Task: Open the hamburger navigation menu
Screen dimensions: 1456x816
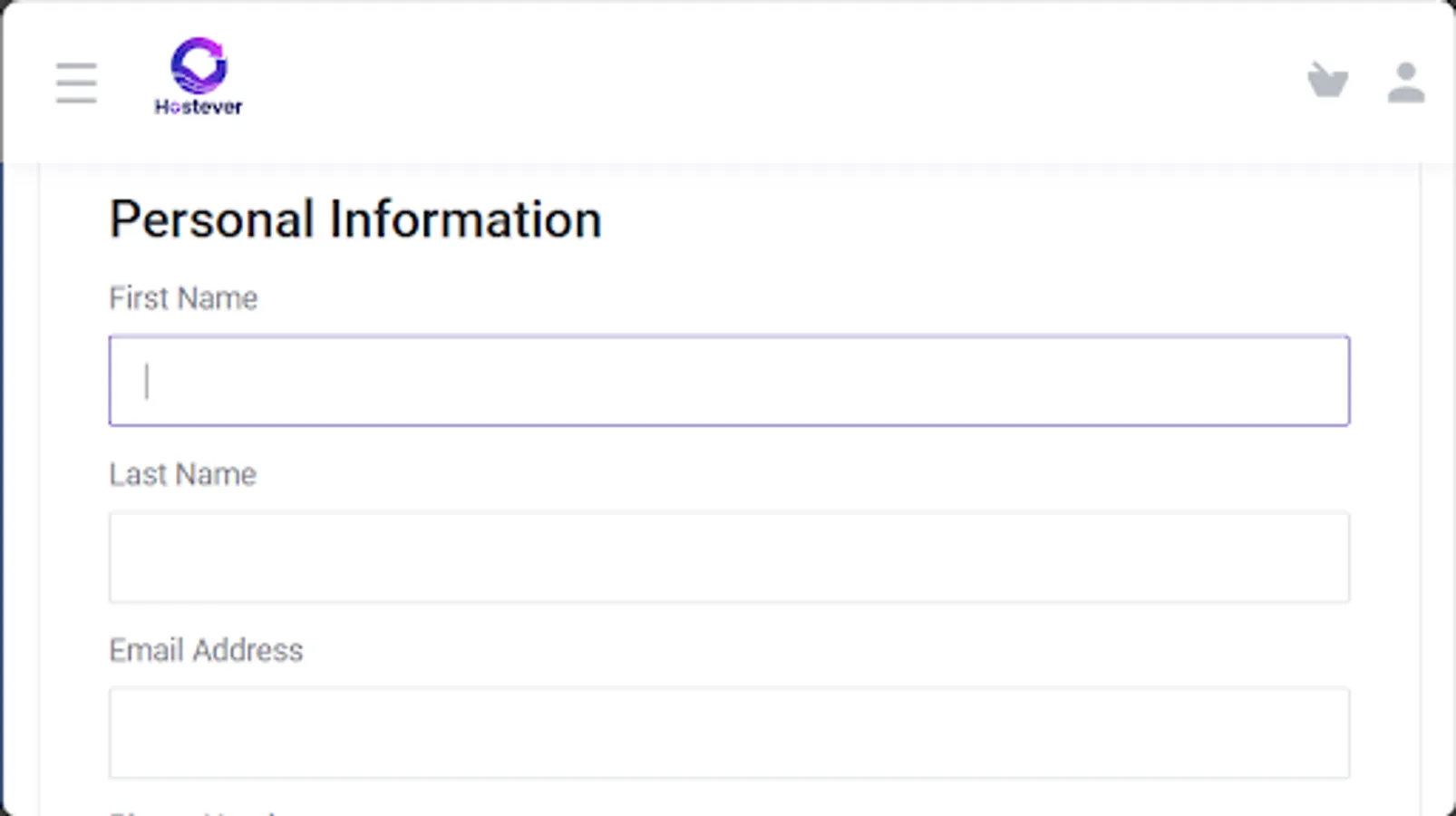Action: coord(76,83)
